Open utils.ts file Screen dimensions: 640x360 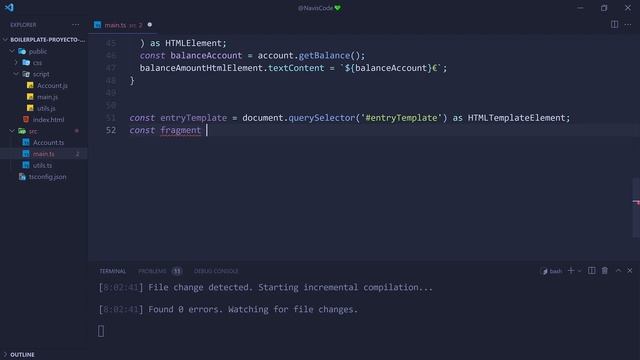(x=42, y=165)
